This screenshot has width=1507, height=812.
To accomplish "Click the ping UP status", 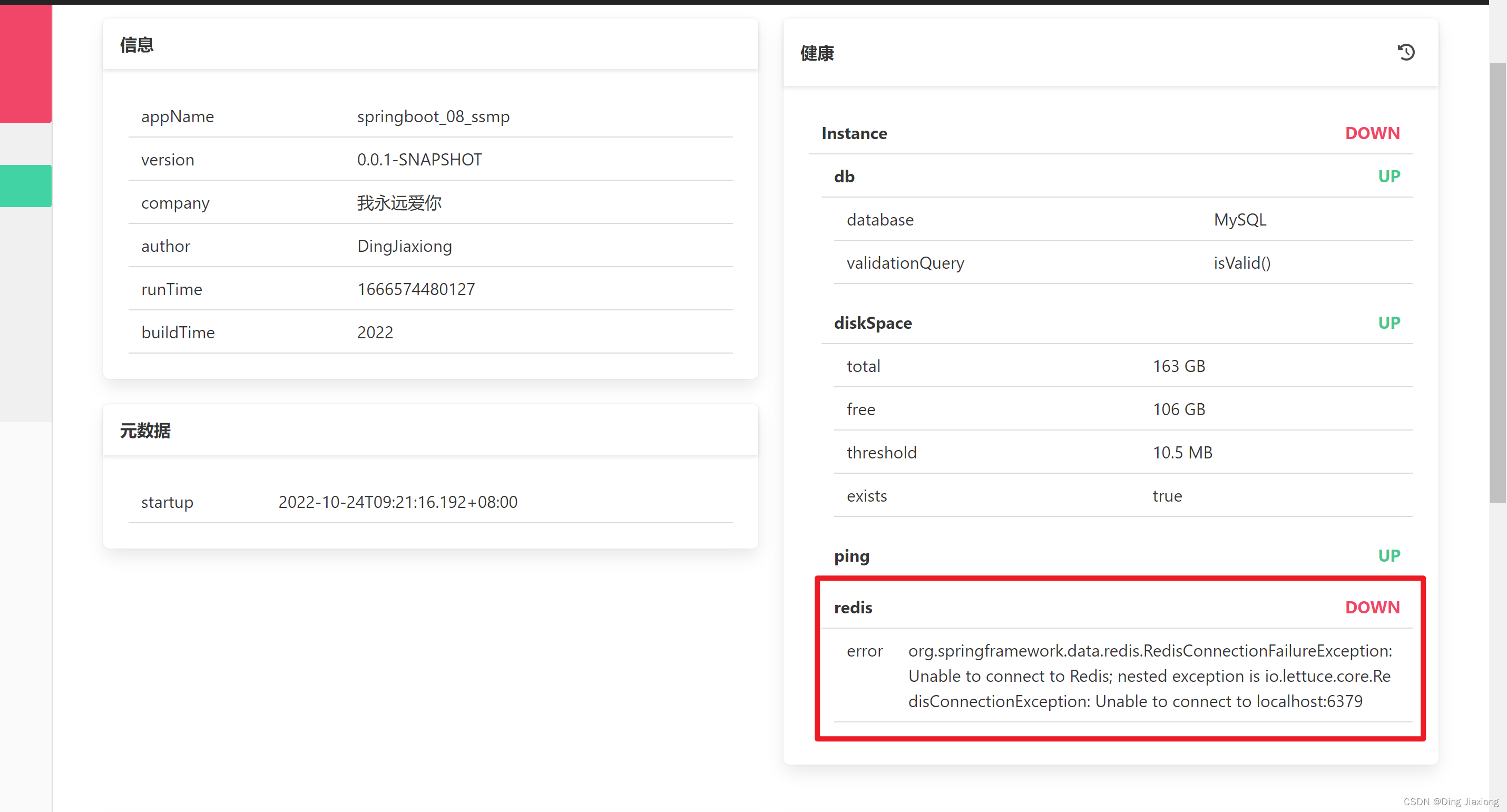I will tap(1389, 556).
